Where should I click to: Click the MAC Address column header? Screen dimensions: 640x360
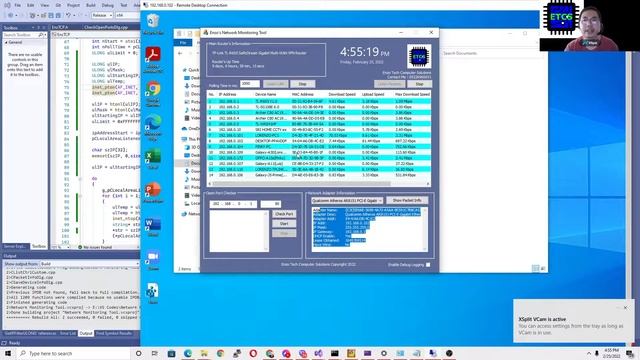pos(303,94)
